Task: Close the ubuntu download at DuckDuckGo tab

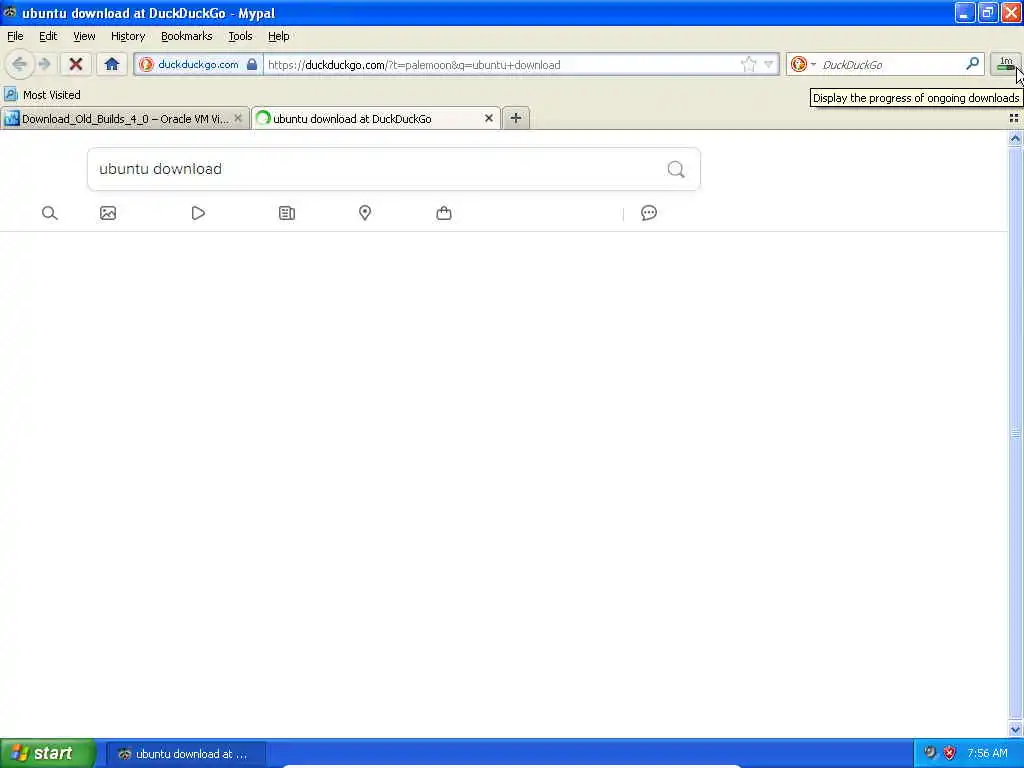Action: tap(488, 118)
